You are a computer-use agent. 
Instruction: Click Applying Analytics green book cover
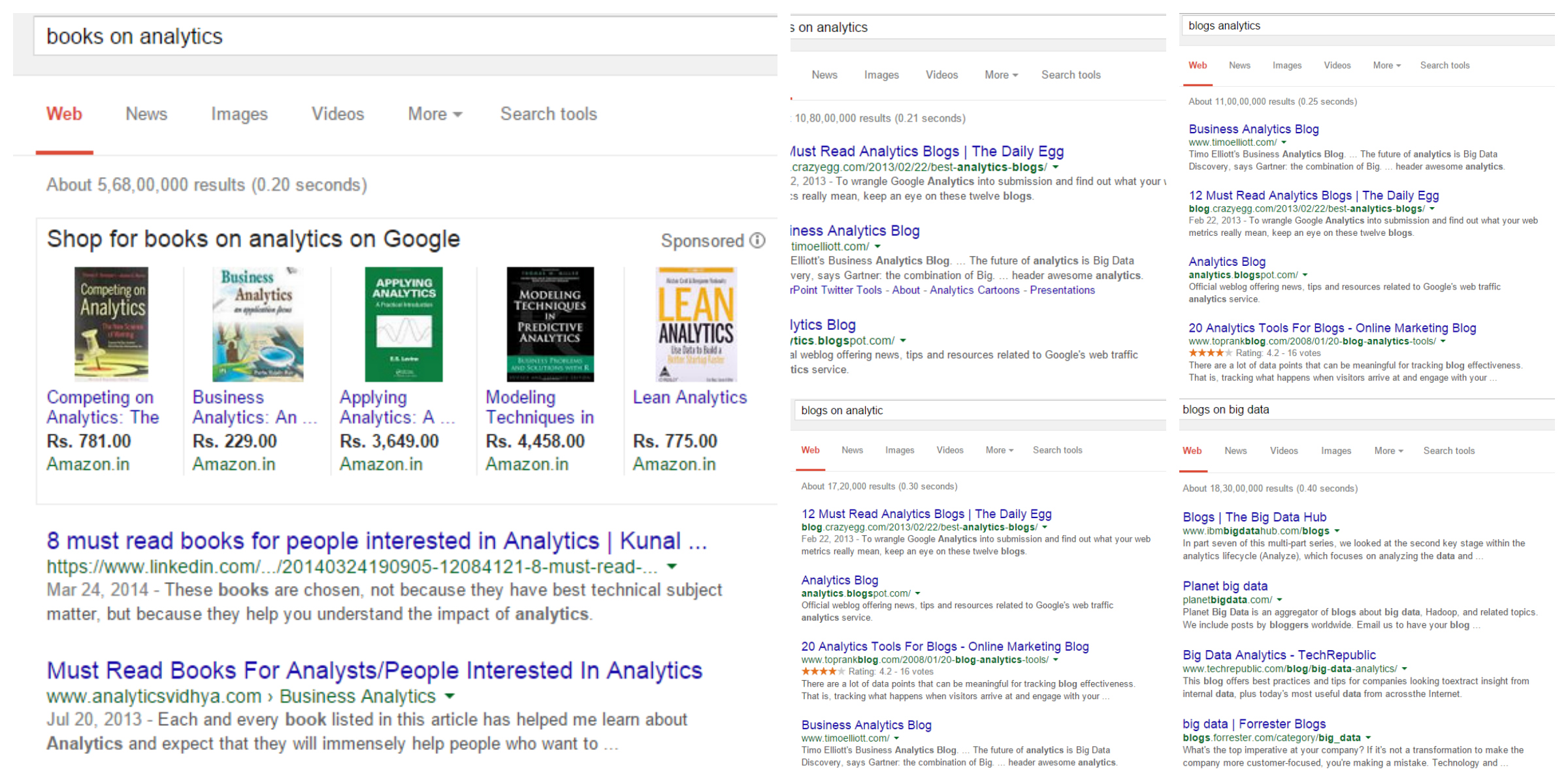404,323
